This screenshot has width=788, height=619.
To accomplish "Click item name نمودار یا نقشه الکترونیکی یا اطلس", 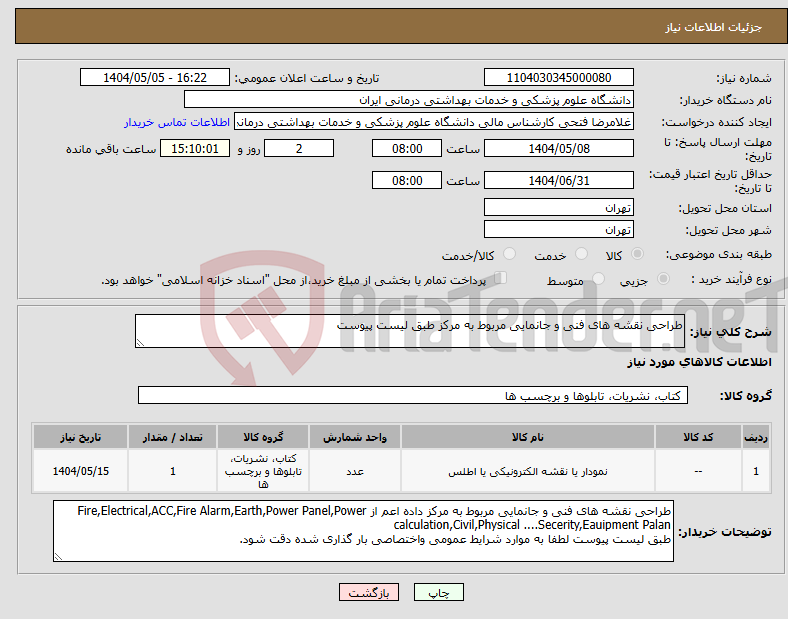I will tap(528, 471).
